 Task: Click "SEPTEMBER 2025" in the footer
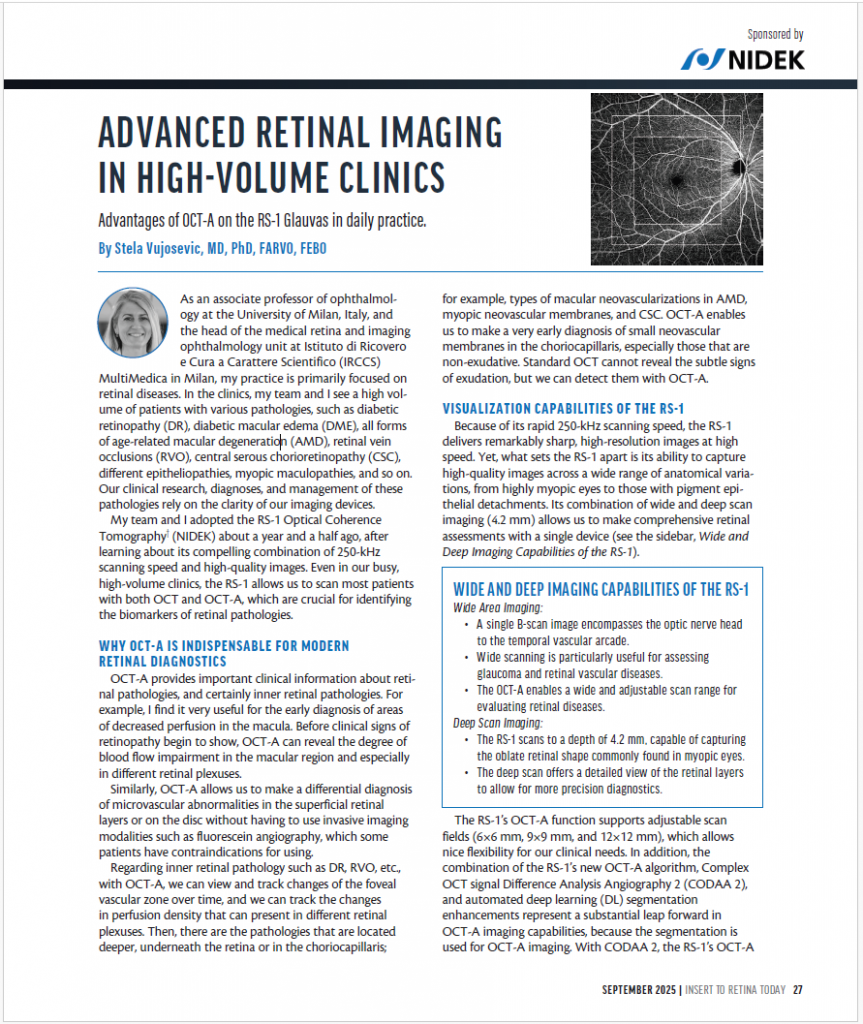tap(638, 990)
